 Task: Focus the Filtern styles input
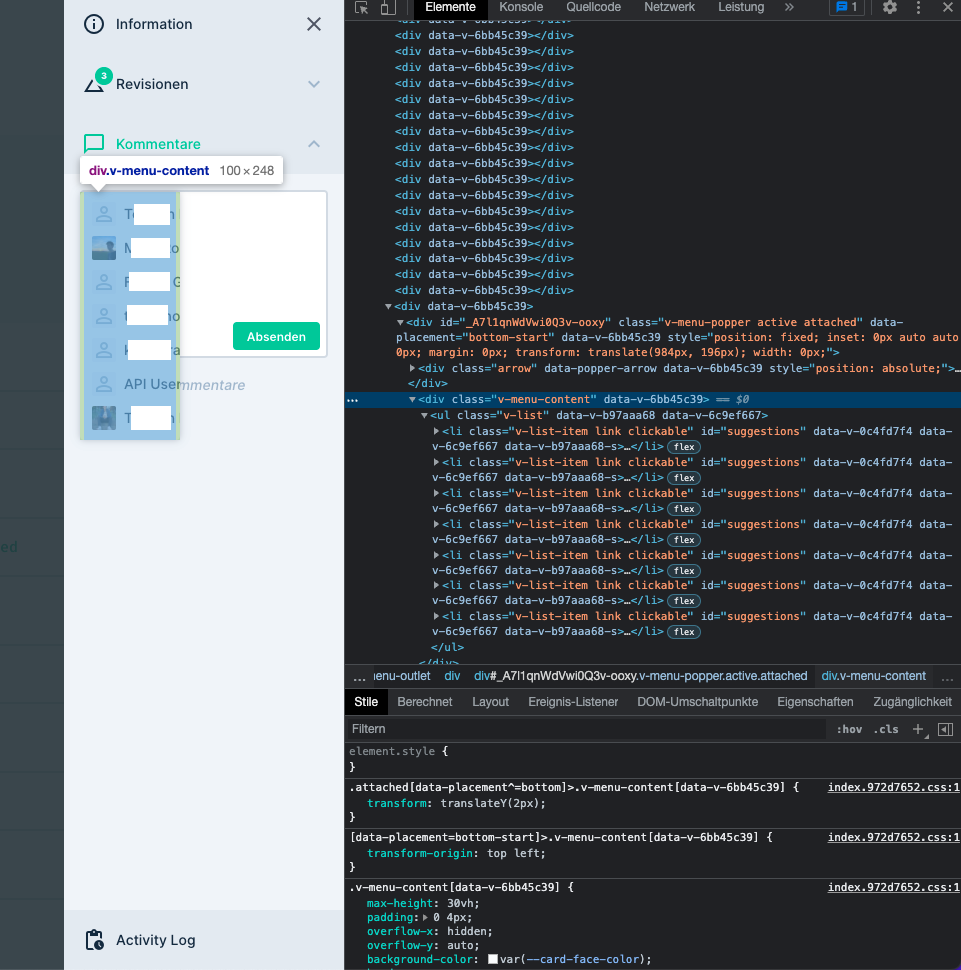[x=586, y=729]
